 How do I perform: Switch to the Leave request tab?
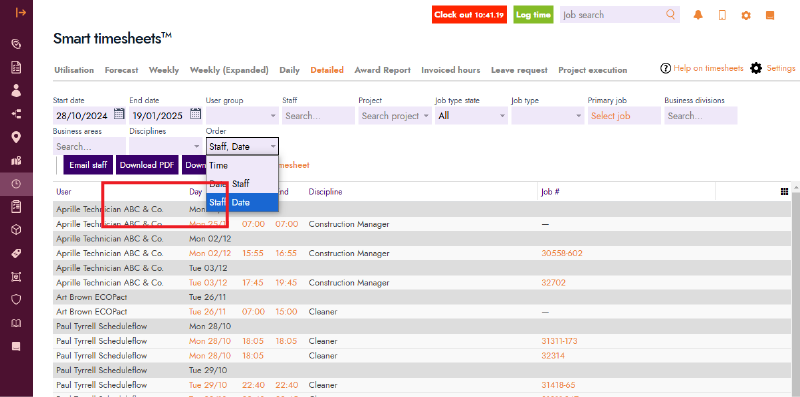[519, 70]
